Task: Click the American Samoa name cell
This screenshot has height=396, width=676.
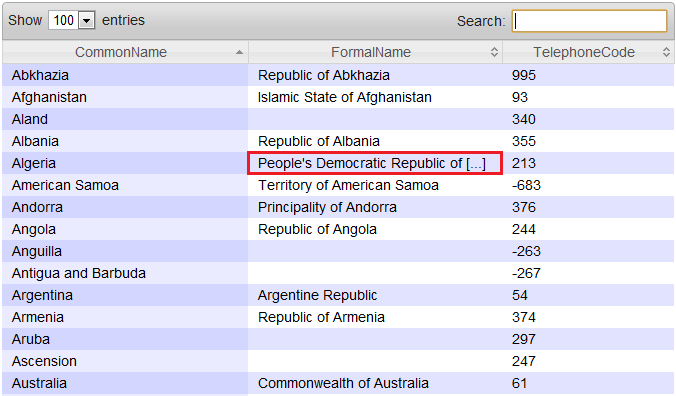Action: tap(125, 185)
